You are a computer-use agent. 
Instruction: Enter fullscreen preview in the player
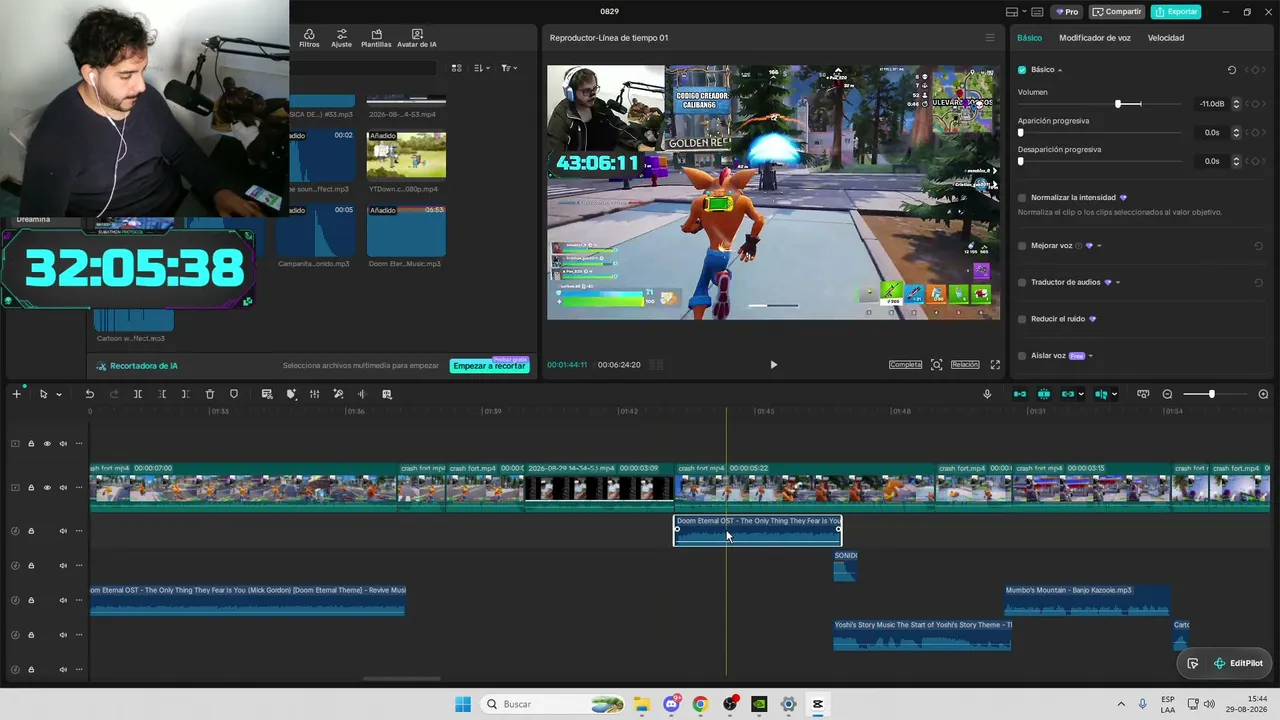click(995, 365)
